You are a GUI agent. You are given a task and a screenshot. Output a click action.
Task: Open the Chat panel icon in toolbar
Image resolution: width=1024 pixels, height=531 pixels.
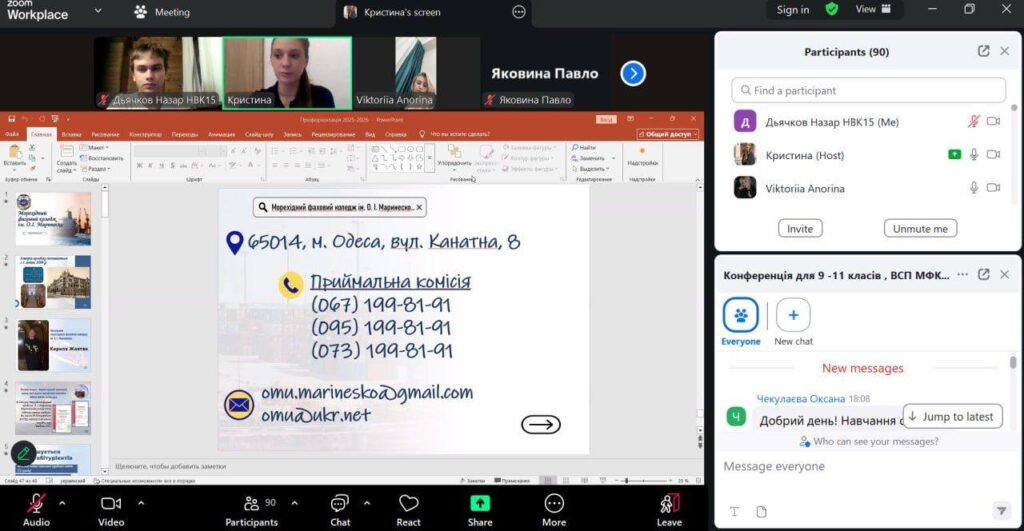(x=340, y=503)
